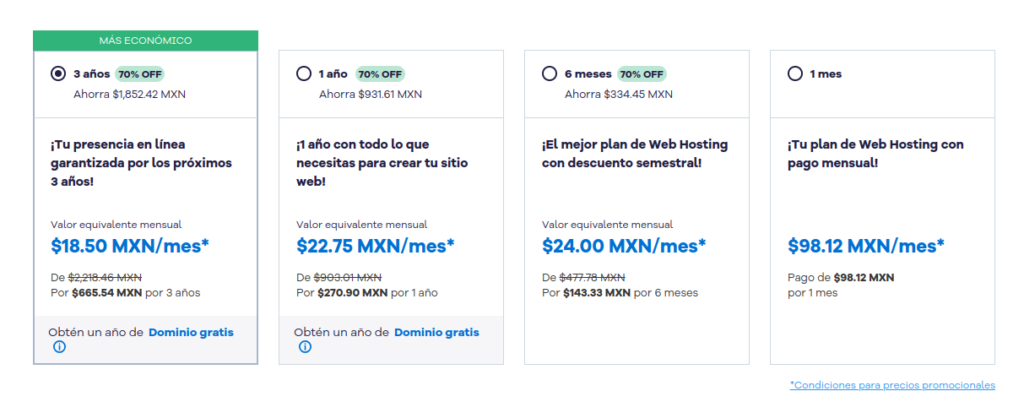
Task: Click the $22.75 MXN/mes price
Action: click(376, 246)
